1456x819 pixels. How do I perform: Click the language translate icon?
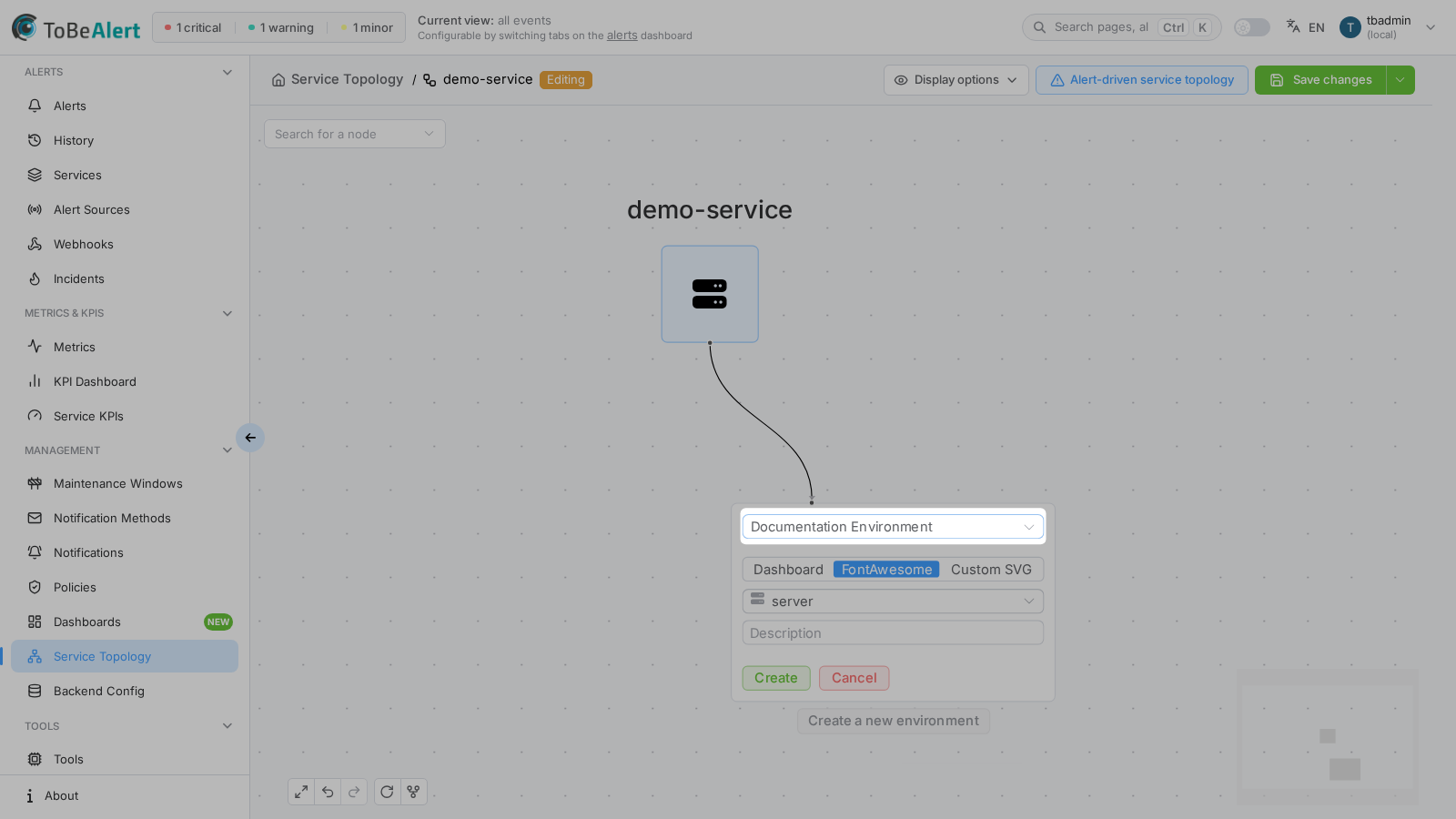coord(1293,26)
